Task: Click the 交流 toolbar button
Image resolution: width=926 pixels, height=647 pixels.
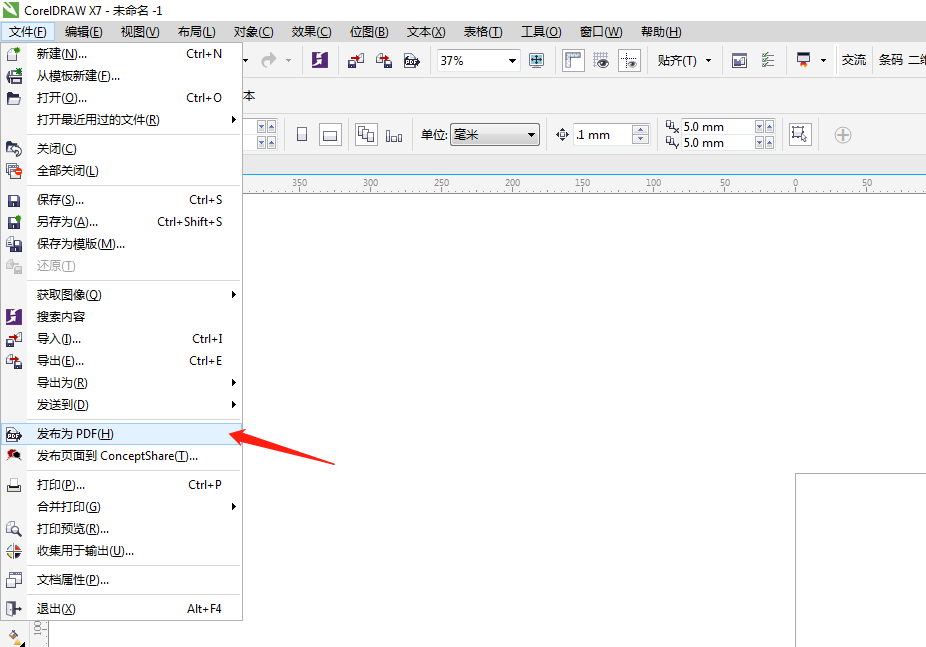Action: 854,60
